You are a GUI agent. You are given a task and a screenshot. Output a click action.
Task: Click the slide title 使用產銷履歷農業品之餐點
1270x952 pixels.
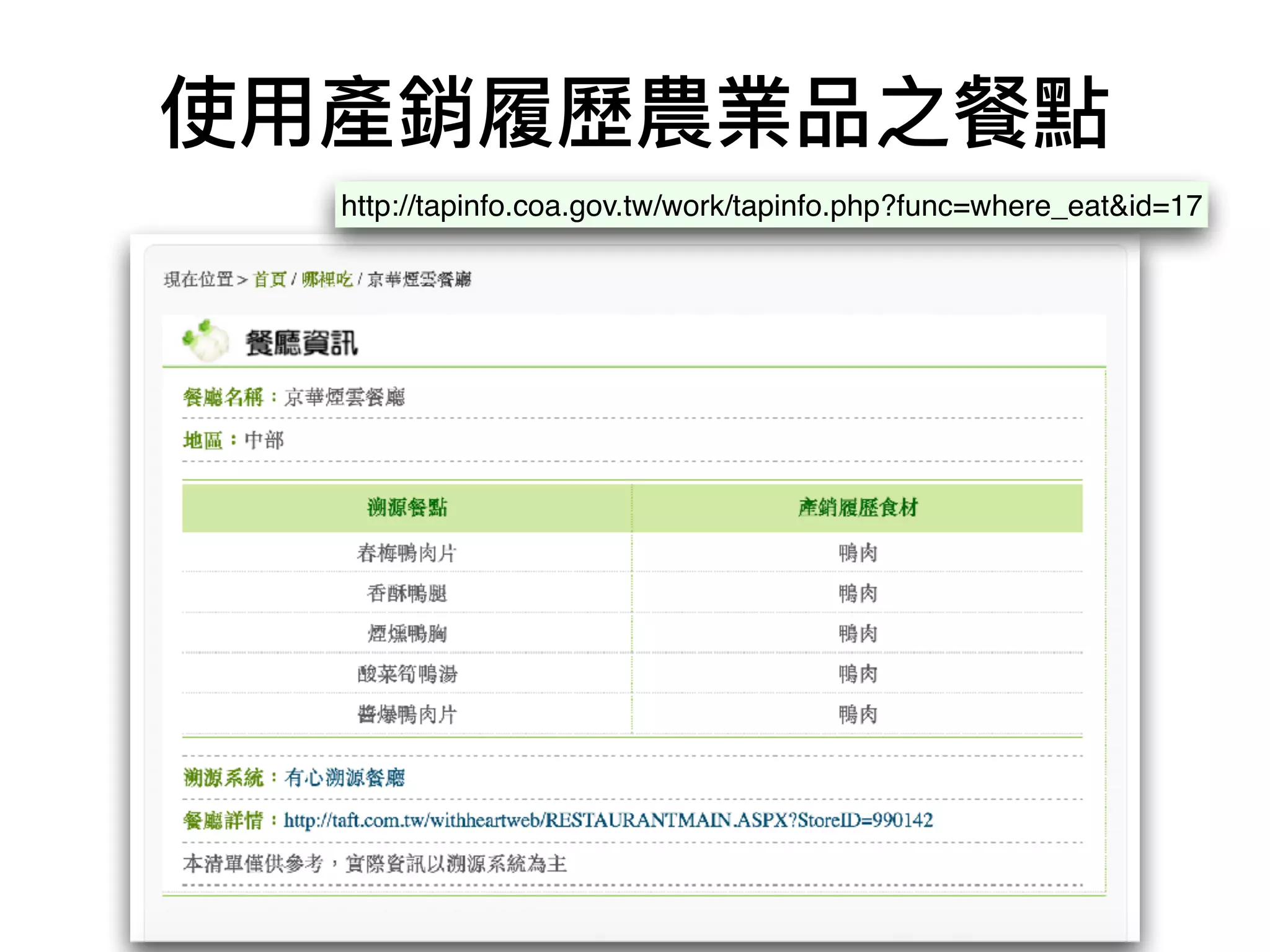click(635, 112)
